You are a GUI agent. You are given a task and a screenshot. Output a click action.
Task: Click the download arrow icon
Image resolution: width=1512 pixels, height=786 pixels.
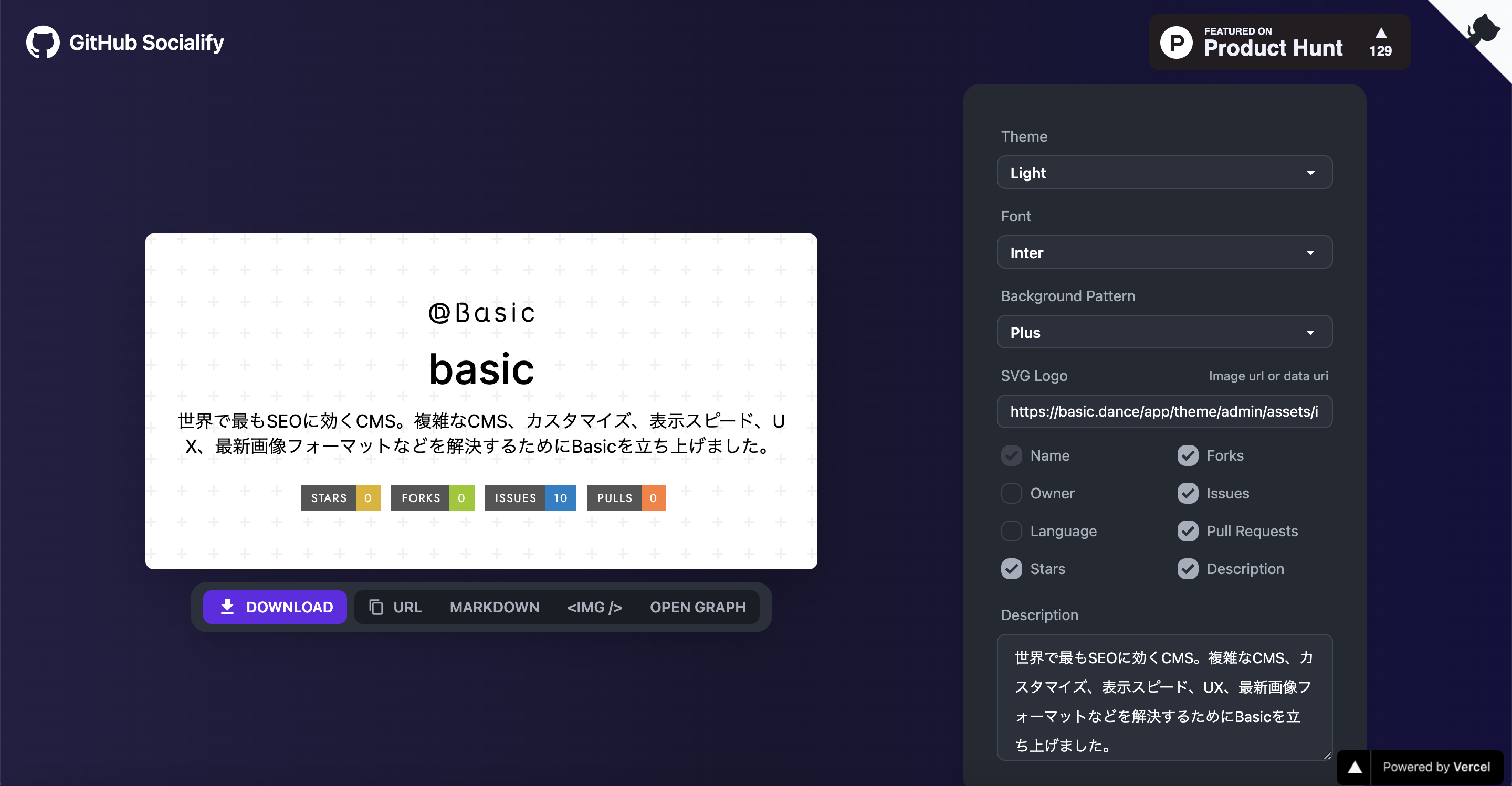(x=227, y=607)
